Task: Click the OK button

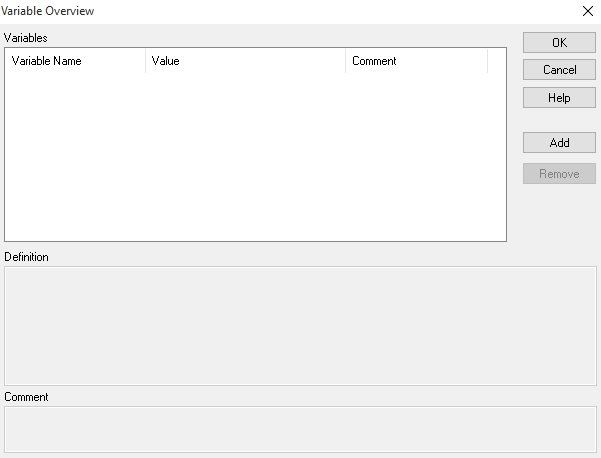Action: pos(559,43)
